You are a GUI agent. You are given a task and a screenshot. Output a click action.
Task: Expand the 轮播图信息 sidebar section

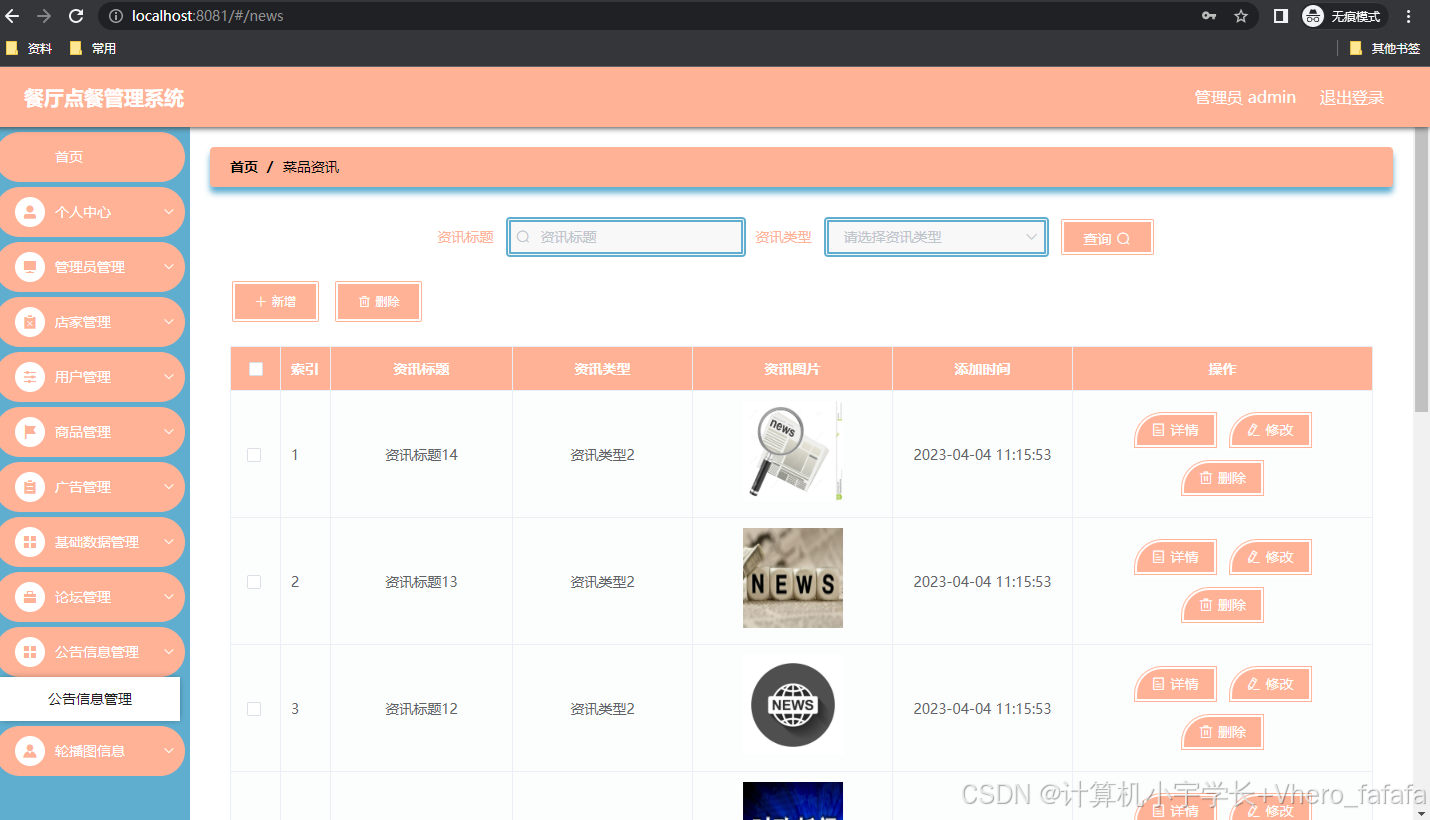click(170, 751)
